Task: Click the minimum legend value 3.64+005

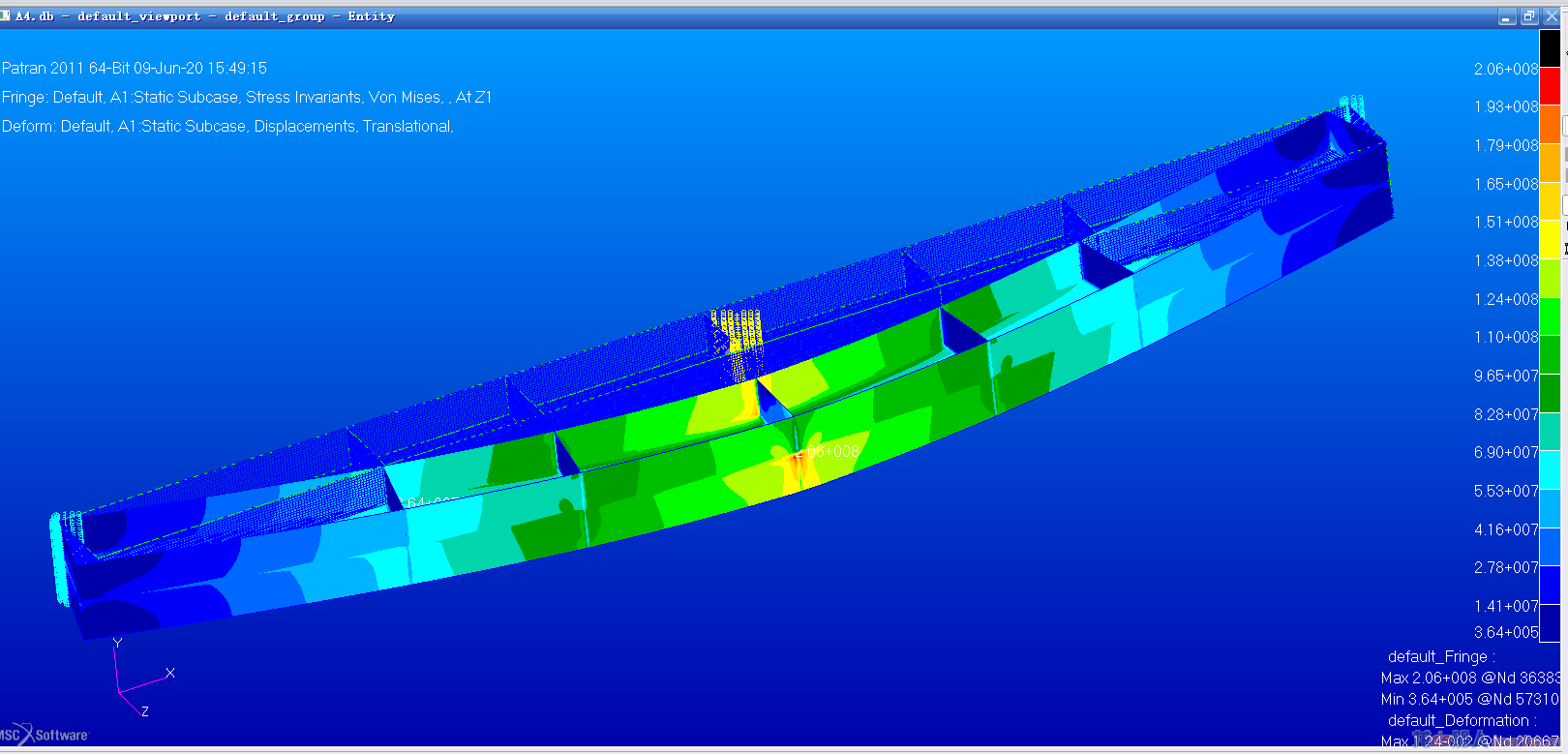Action: [1506, 632]
